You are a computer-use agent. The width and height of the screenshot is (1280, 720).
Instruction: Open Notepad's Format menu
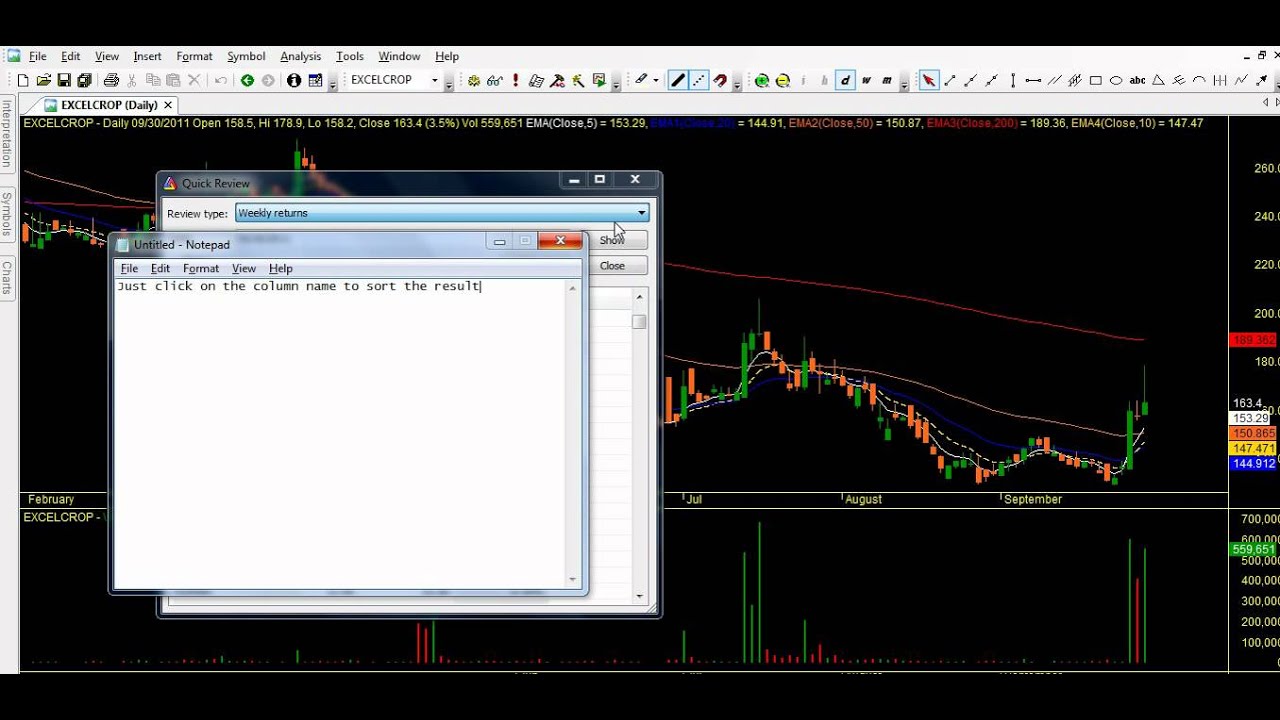tap(201, 268)
